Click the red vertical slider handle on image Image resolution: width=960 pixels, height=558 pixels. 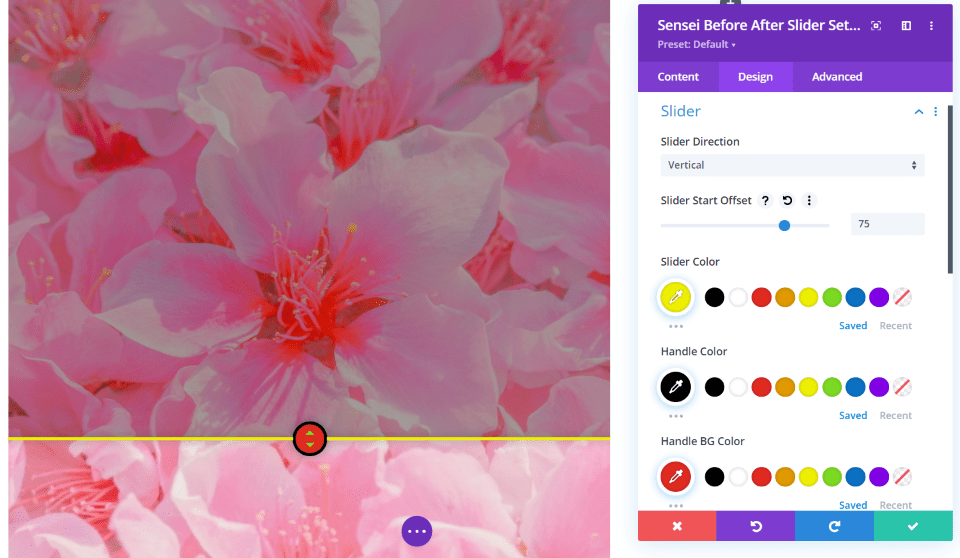tap(310, 439)
